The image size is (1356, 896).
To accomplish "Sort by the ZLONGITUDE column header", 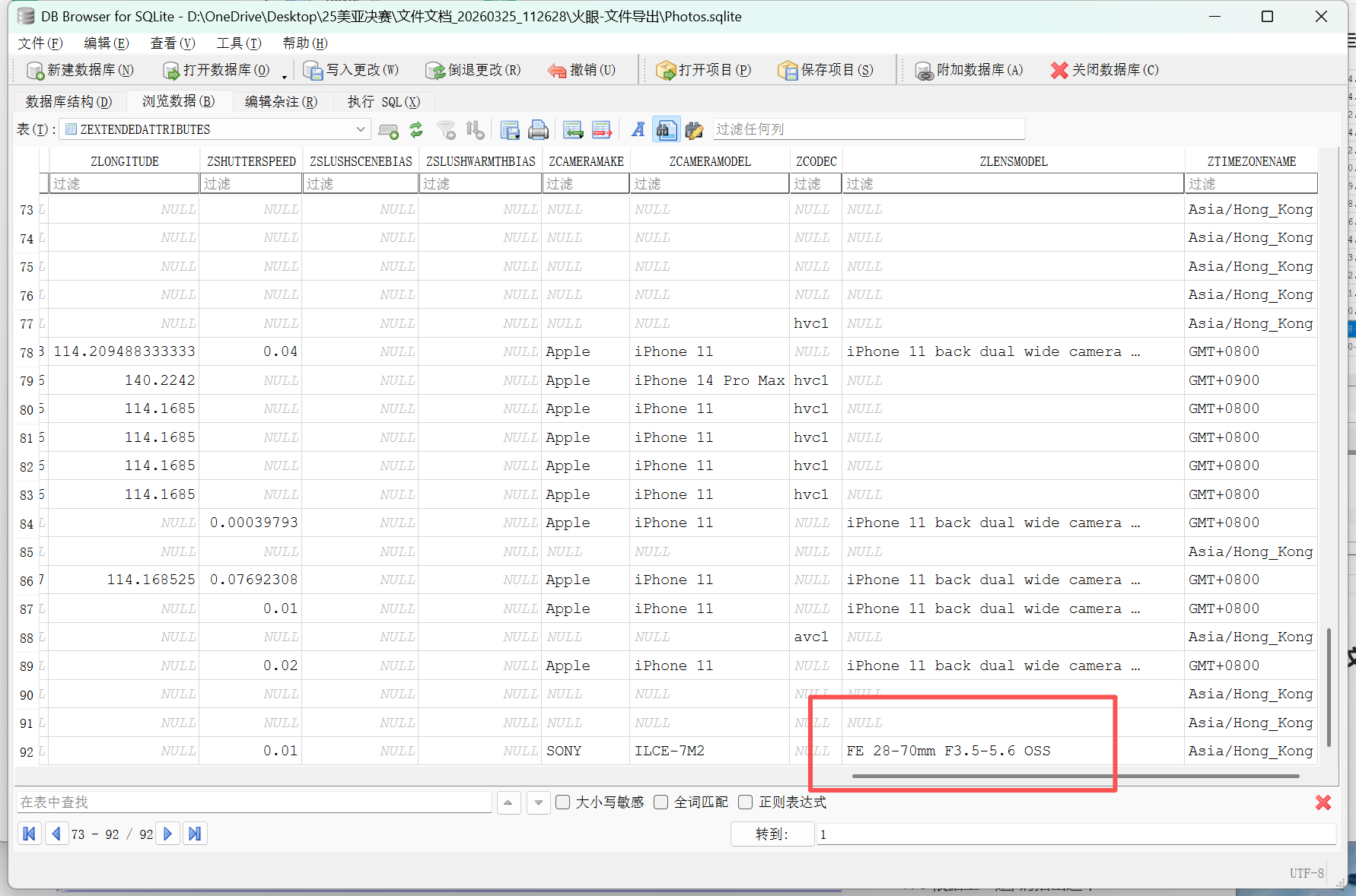I will 125,161.
